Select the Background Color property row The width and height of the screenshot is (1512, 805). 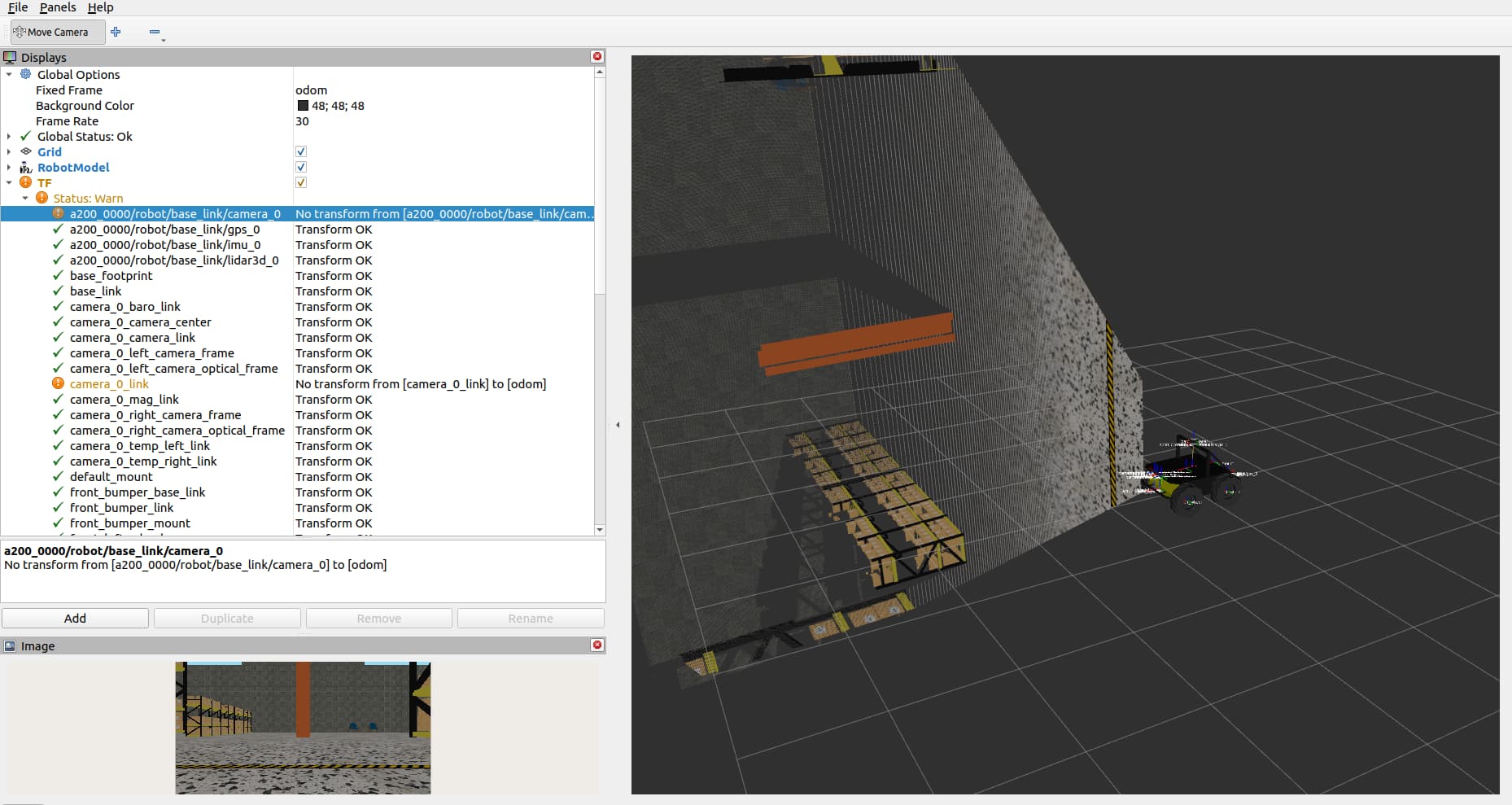click(x=297, y=105)
